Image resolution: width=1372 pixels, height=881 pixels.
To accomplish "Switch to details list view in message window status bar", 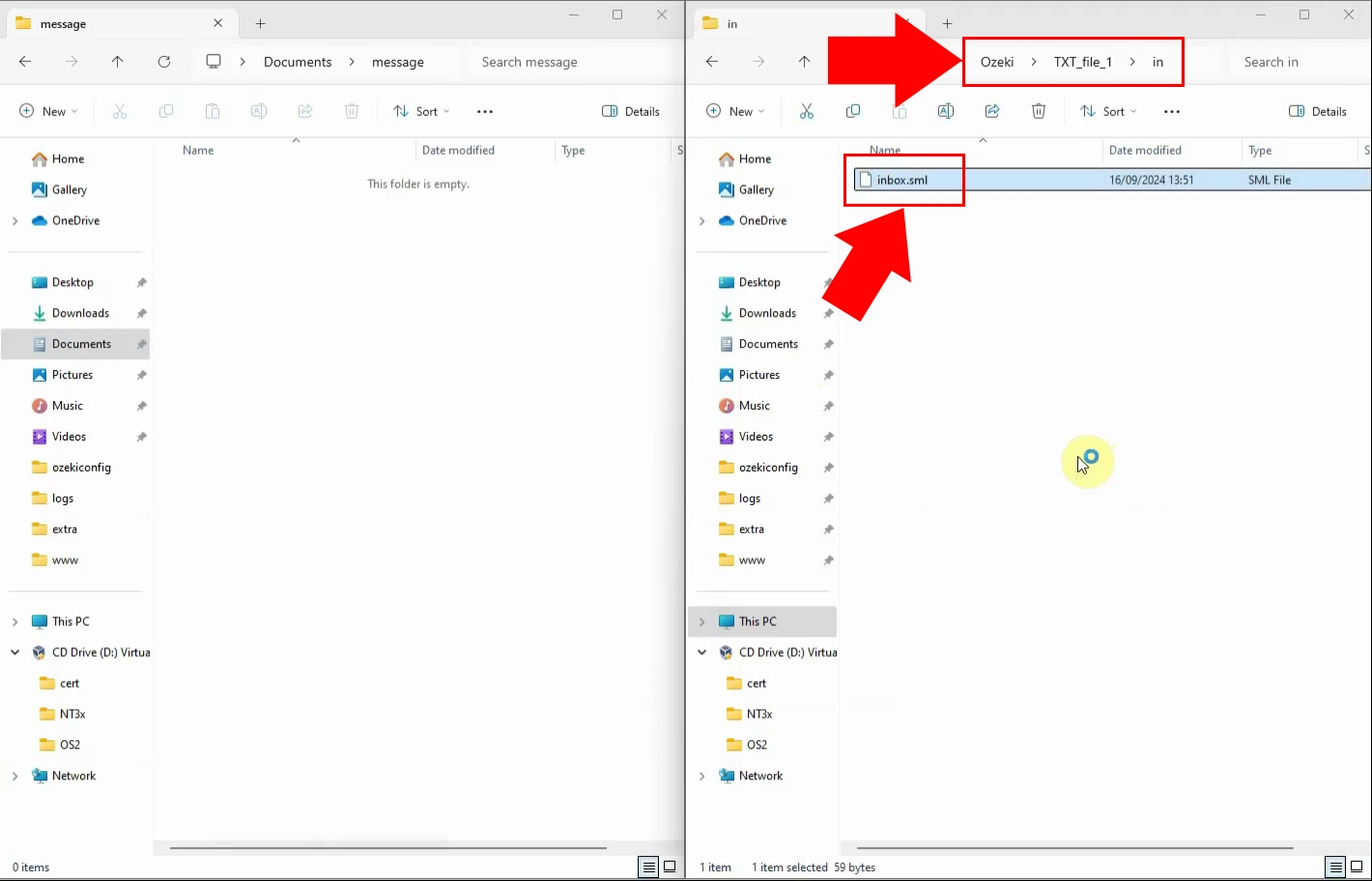I will click(648, 867).
